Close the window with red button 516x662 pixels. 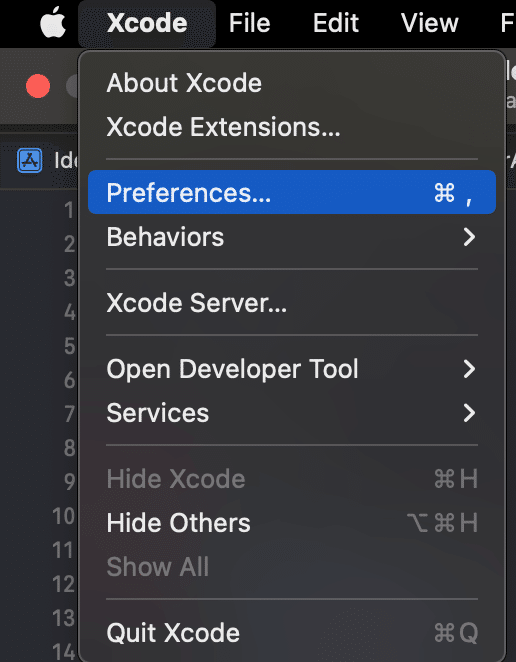(x=38, y=86)
